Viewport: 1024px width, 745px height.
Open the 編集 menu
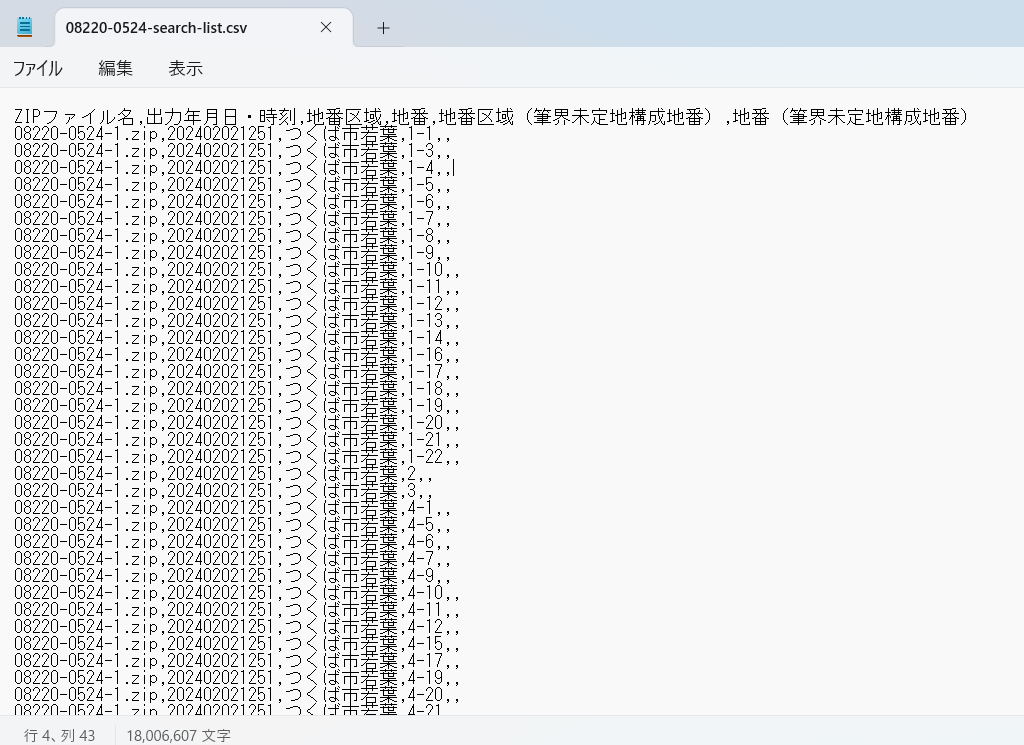pos(116,69)
